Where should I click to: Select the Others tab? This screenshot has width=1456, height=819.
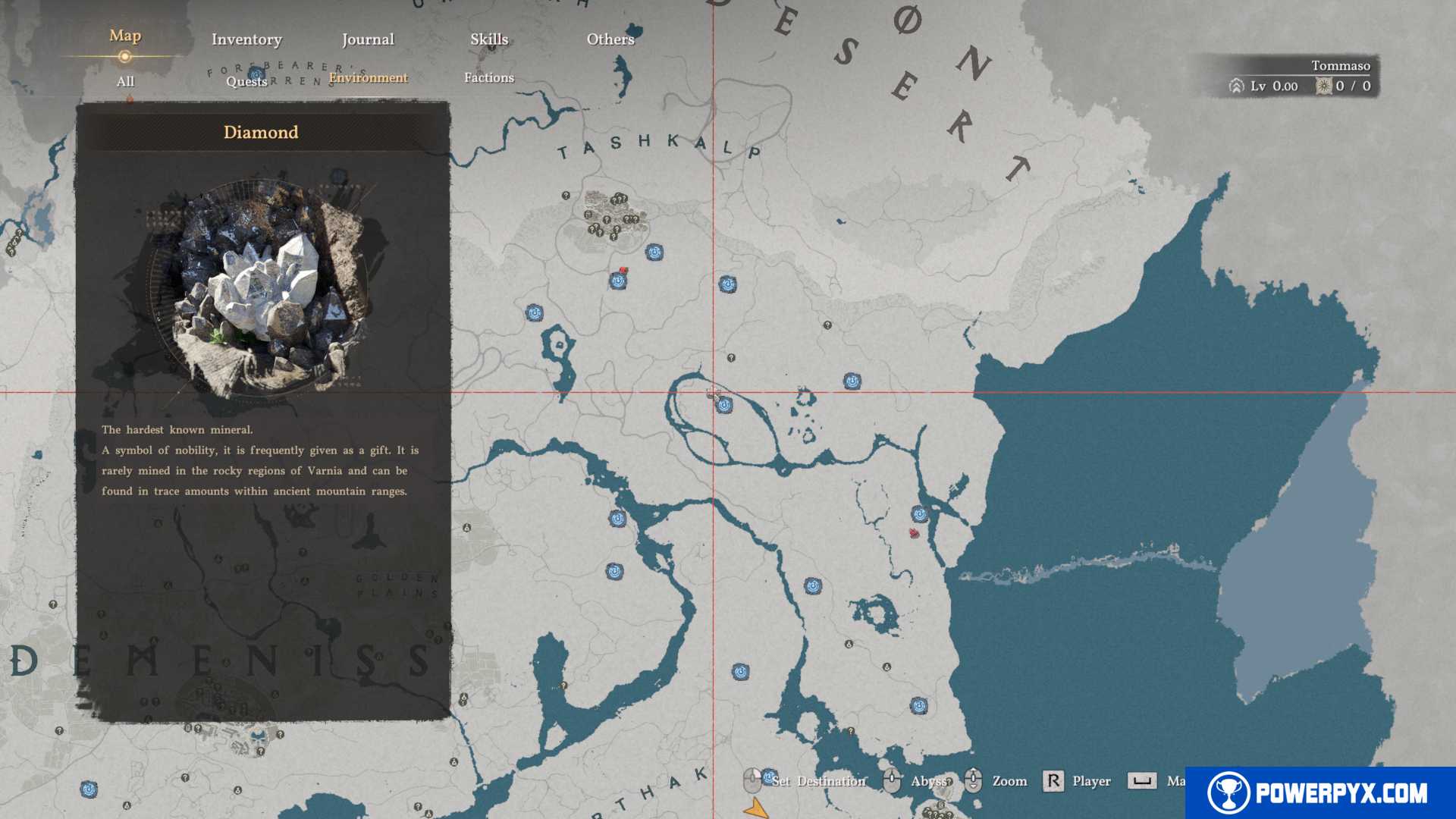point(610,39)
